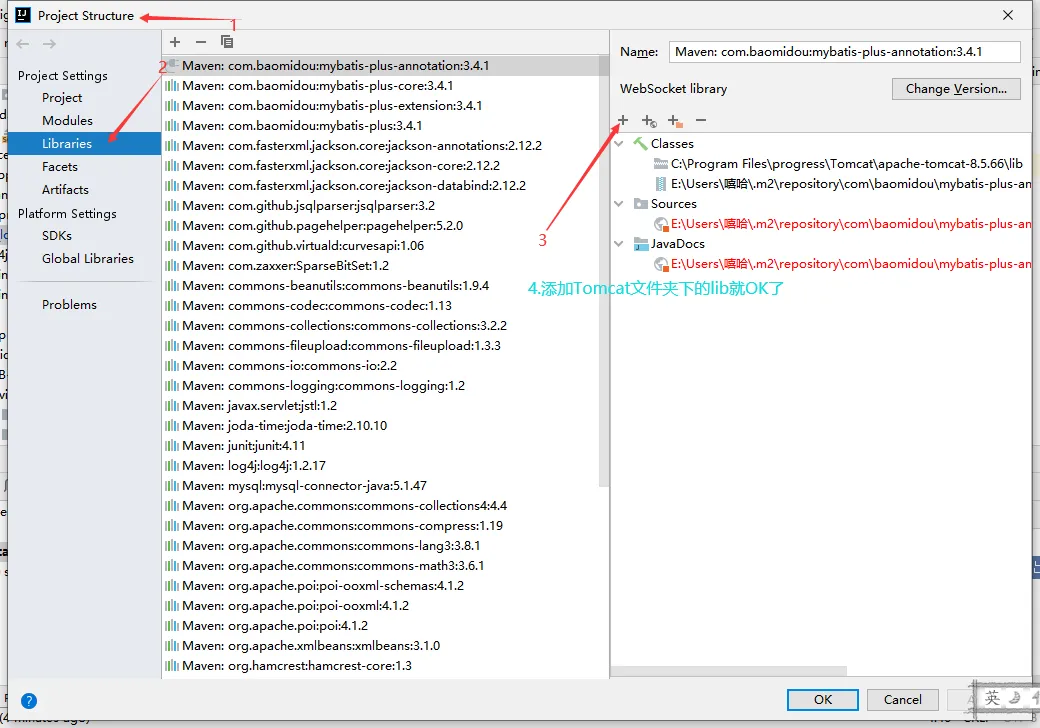The height and width of the screenshot is (728, 1040).
Task: Select Maven: commons-beanutils:1.9.4 library
Action: (383, 285)
